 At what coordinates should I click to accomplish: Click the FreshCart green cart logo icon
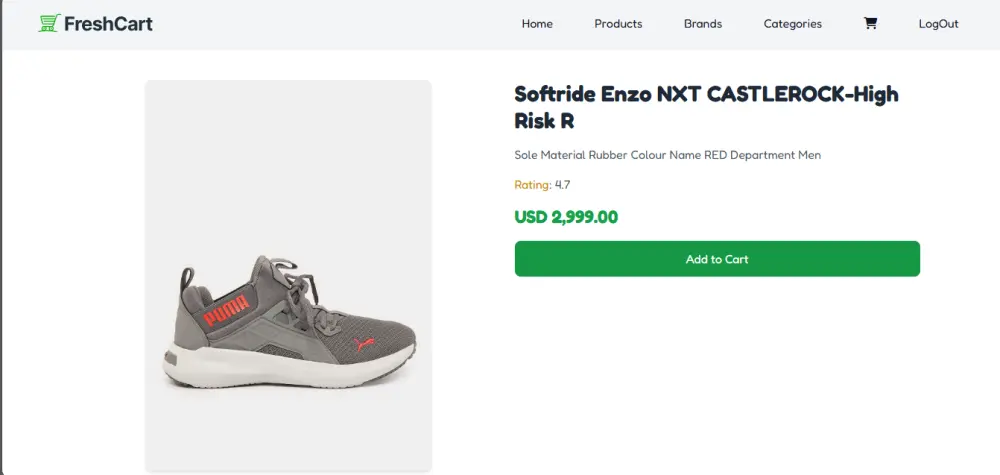(x=49, y=23)
